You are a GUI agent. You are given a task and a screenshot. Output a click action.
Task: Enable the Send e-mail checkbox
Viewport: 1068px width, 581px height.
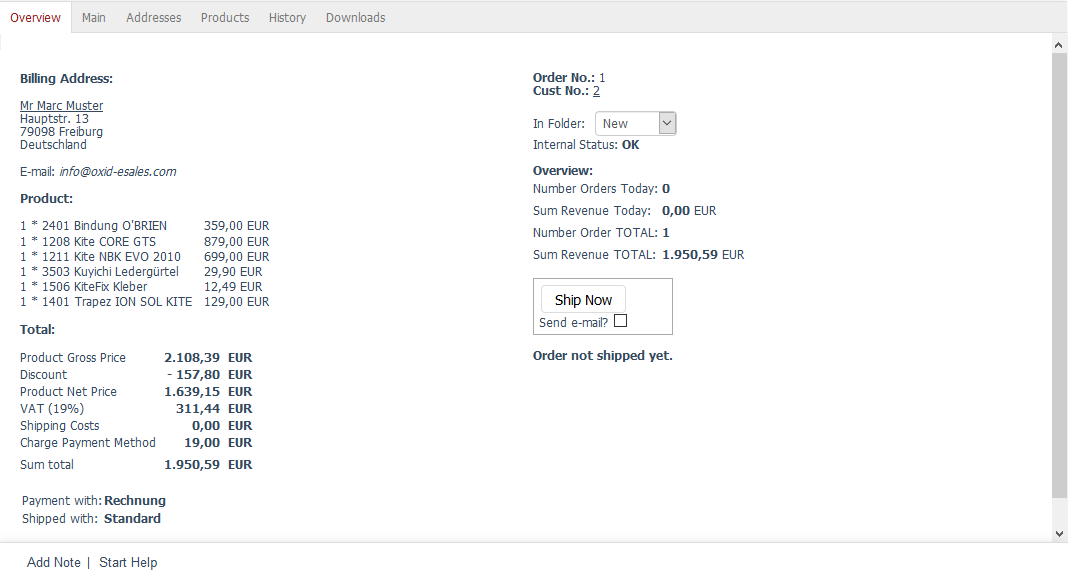621,321
